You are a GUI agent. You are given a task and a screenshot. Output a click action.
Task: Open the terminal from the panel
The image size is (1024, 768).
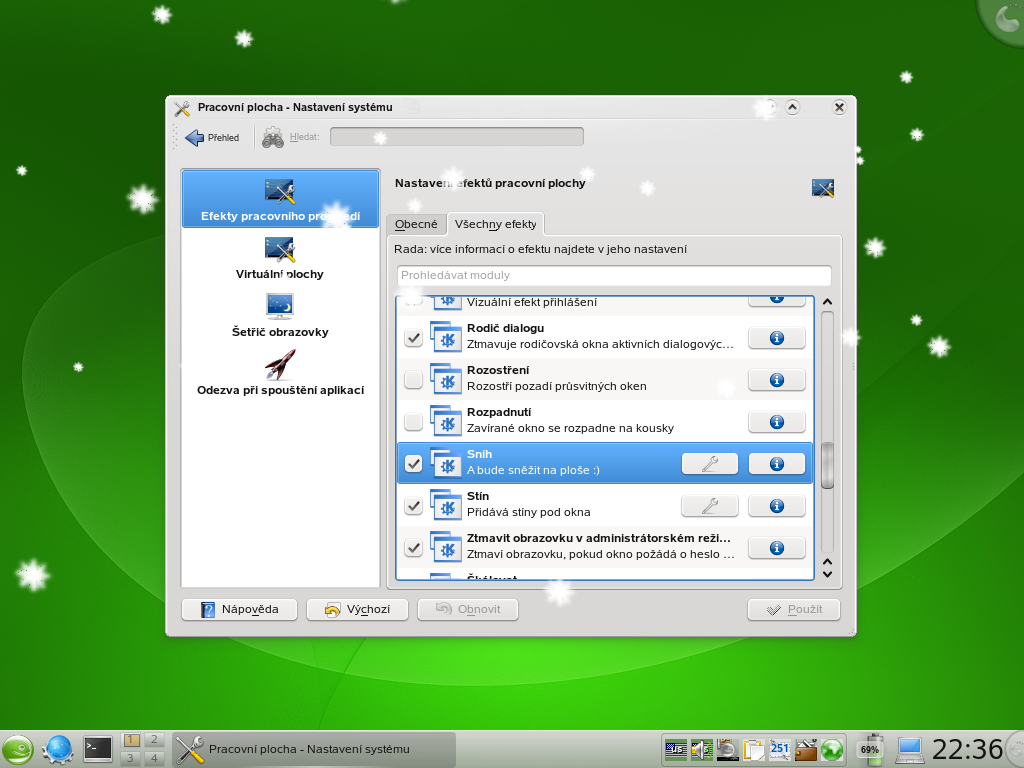(x=98, y=749)
